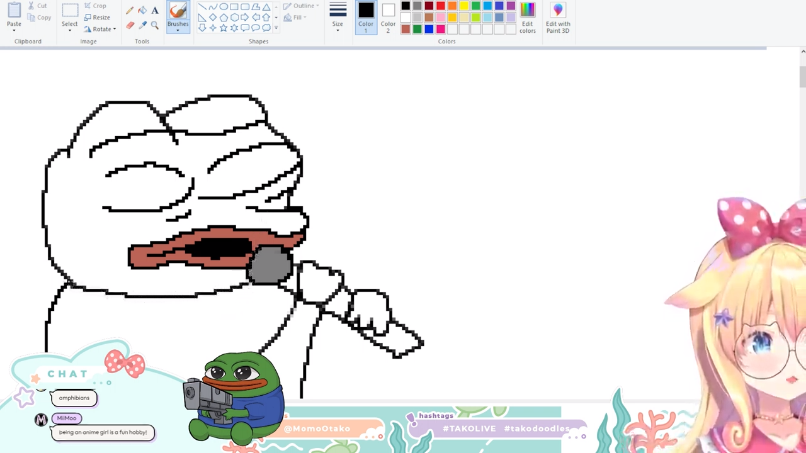
Task: Pick the pink (rose) color swatch
Action: 441,17
